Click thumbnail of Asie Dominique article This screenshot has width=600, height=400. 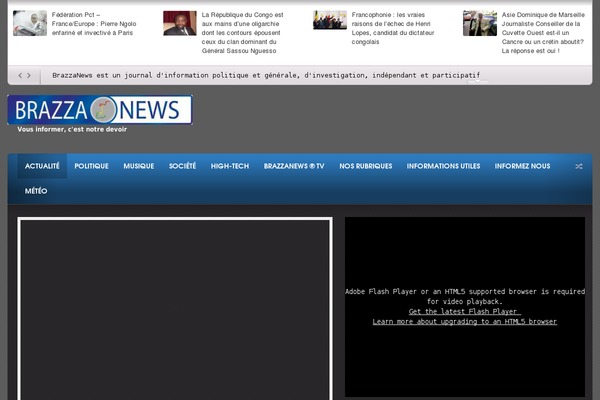tap(480, 23)
